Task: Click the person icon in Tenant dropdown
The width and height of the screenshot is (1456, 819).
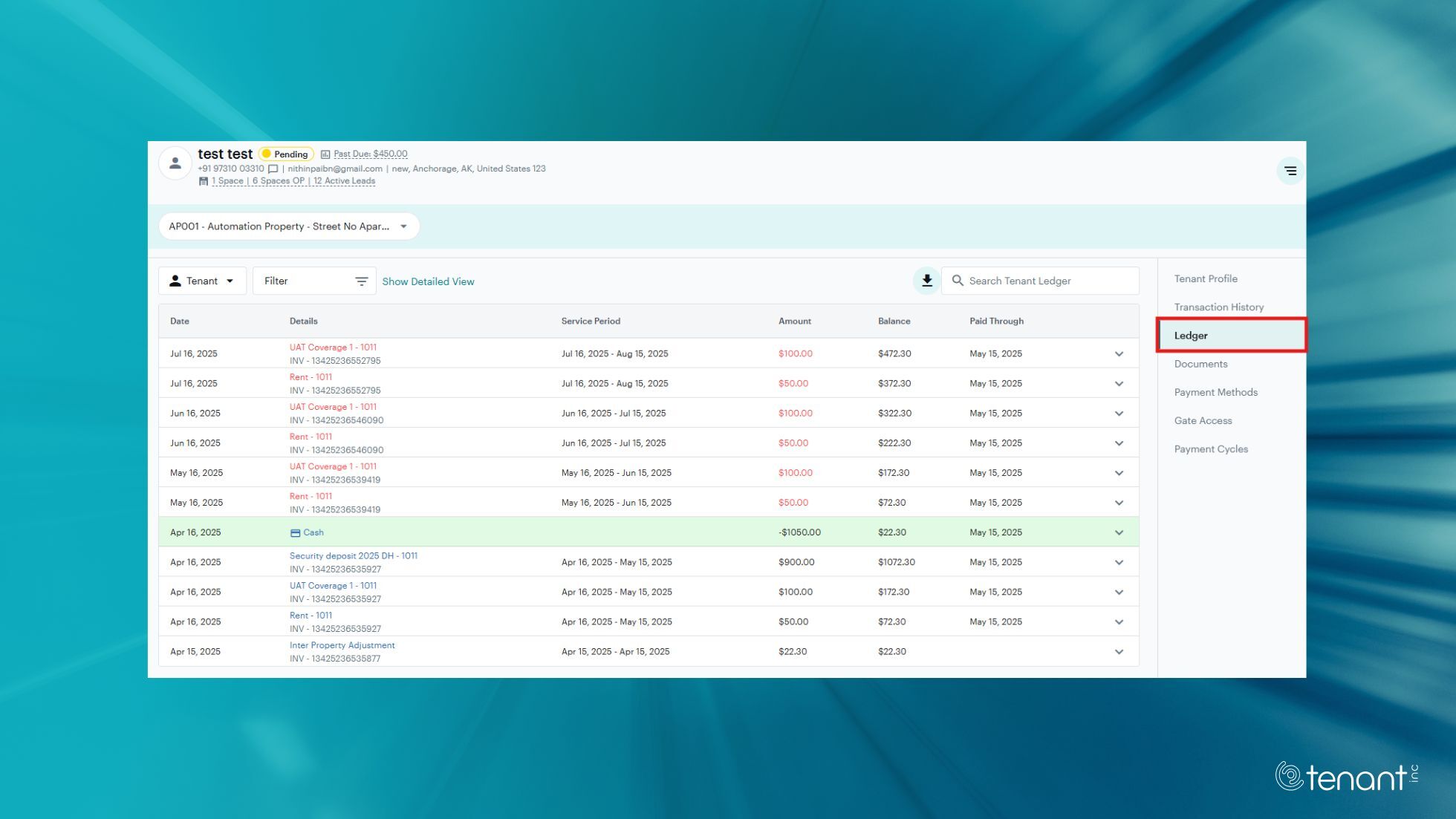Action: [x=175, y=281]
